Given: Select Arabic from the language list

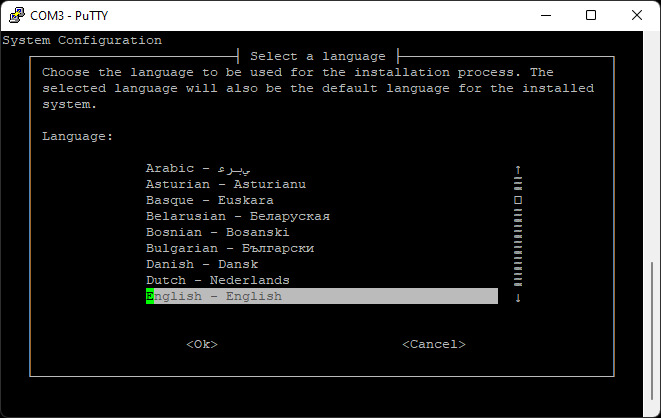Looking at the screenshot, I should pyautogui.click(x=198, y=169).
